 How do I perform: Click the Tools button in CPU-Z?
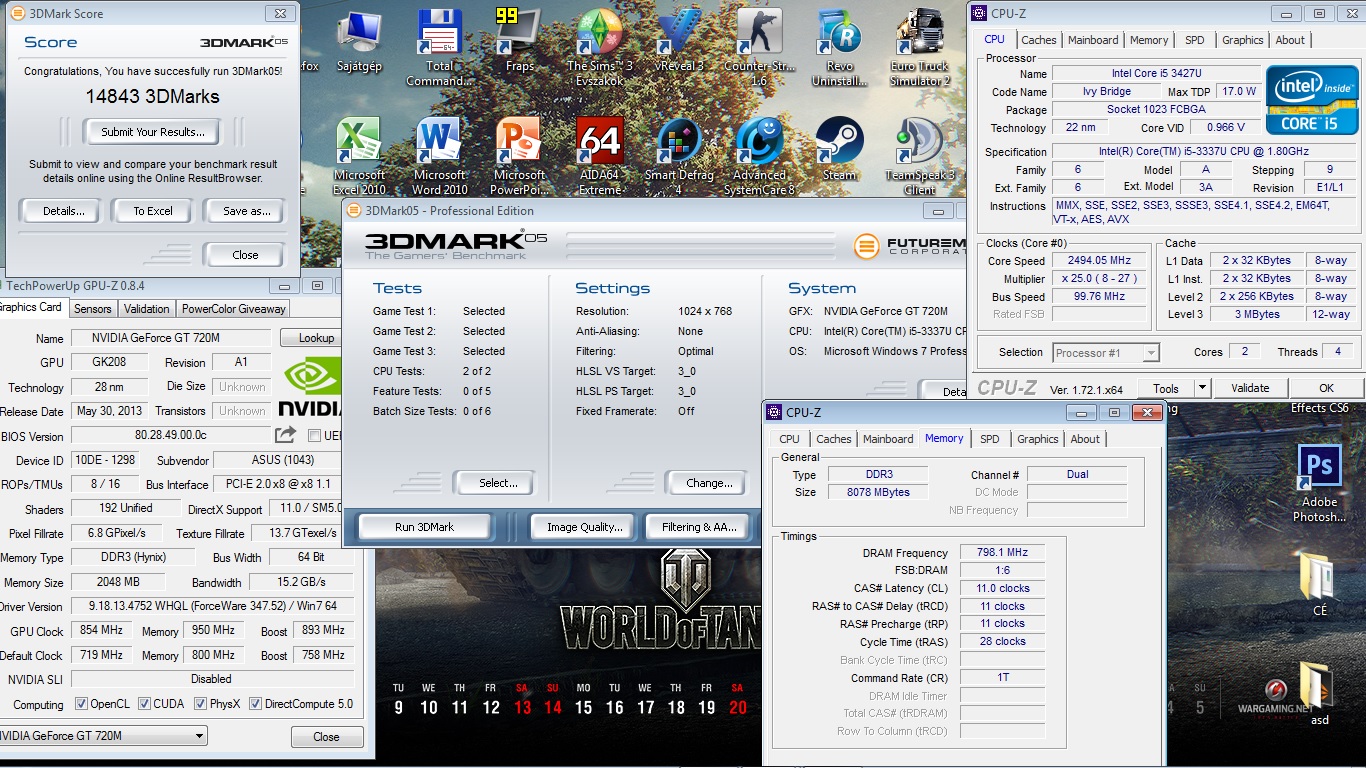[x=1166, y=388]
